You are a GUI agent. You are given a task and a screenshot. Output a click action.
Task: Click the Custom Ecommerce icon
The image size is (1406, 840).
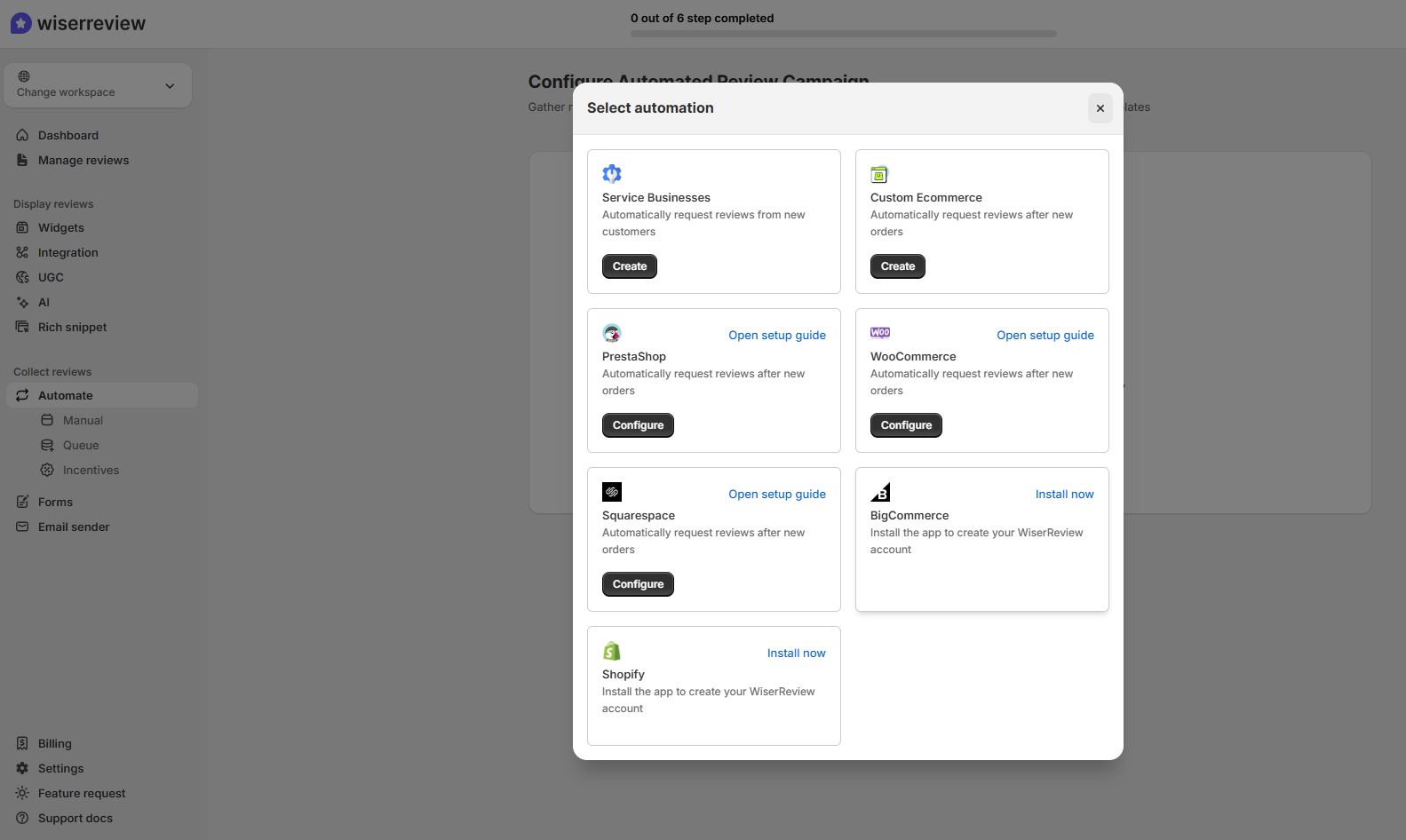pyautogui.click(x=879, y=174)
